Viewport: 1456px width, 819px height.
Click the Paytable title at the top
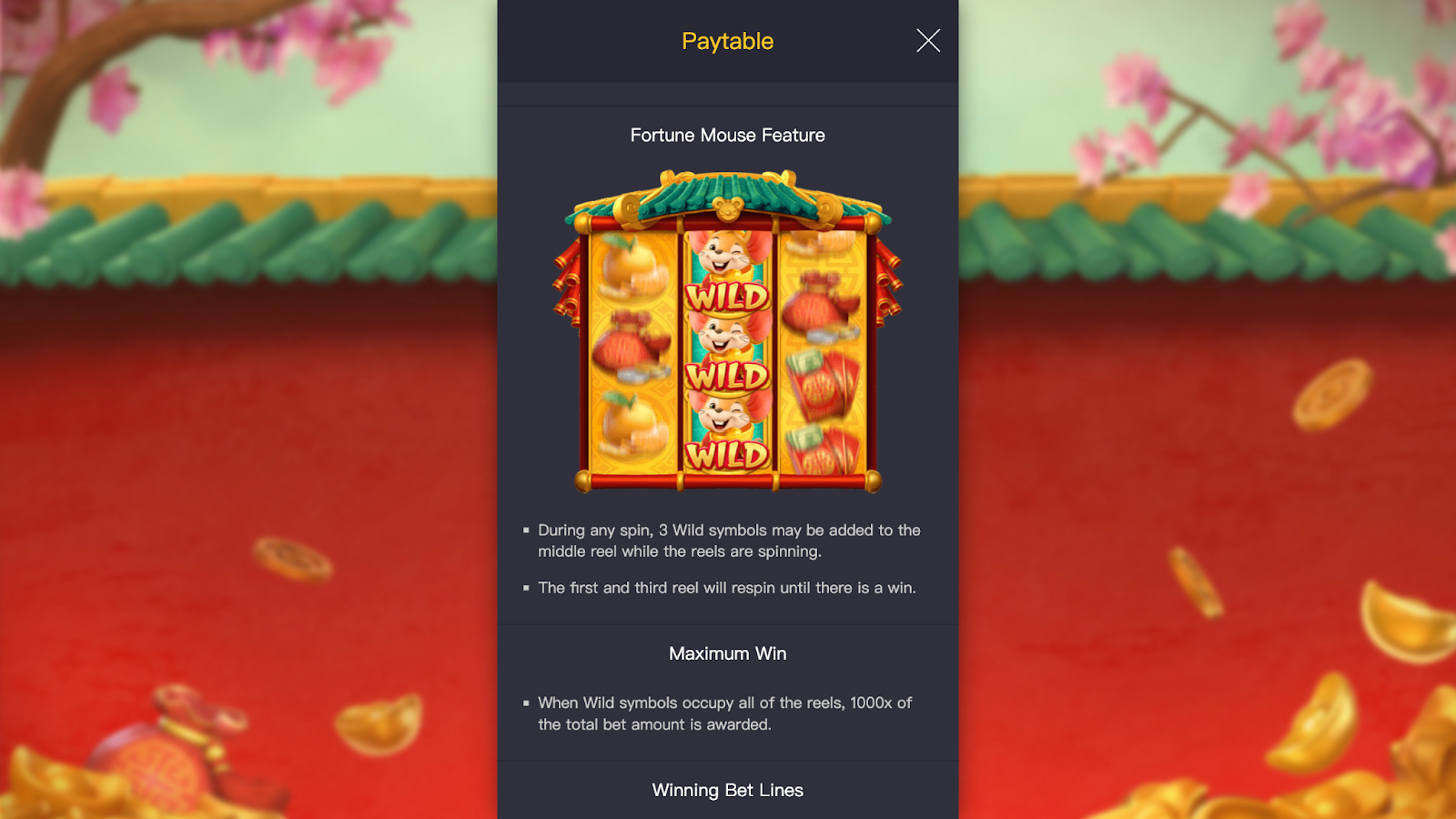coord(727,41)
